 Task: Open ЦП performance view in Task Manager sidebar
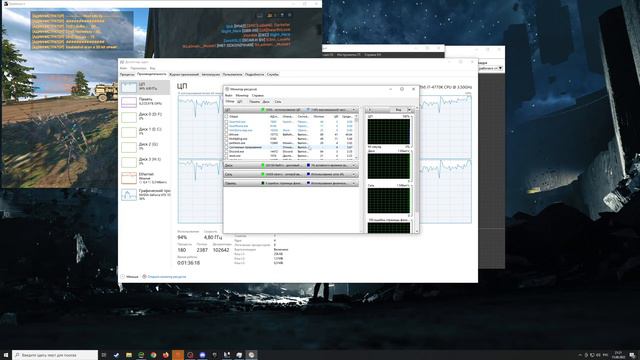[x=145, y=87]
